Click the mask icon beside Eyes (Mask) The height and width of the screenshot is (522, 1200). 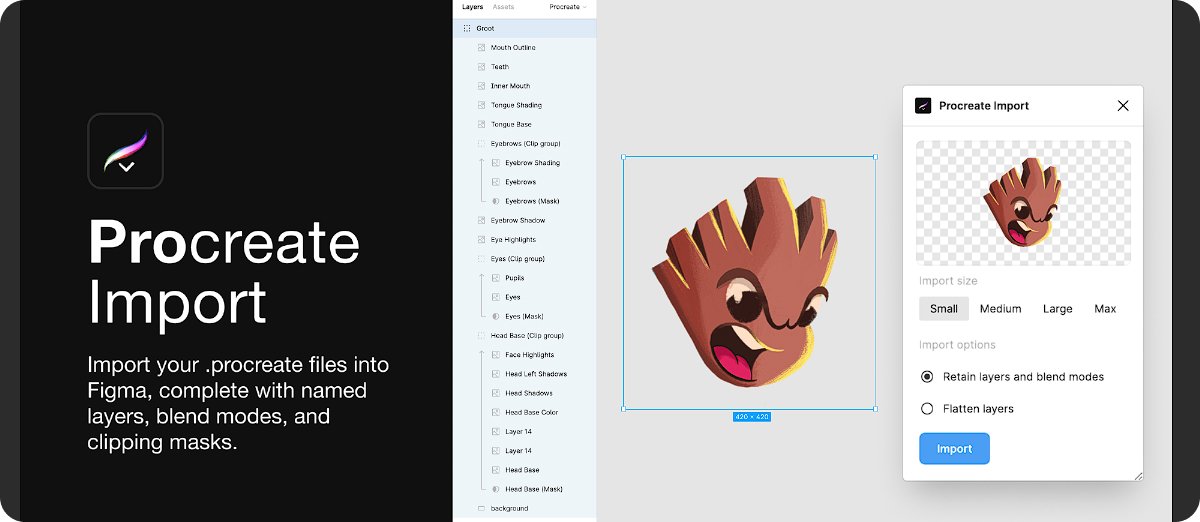(x=496, y=316)
